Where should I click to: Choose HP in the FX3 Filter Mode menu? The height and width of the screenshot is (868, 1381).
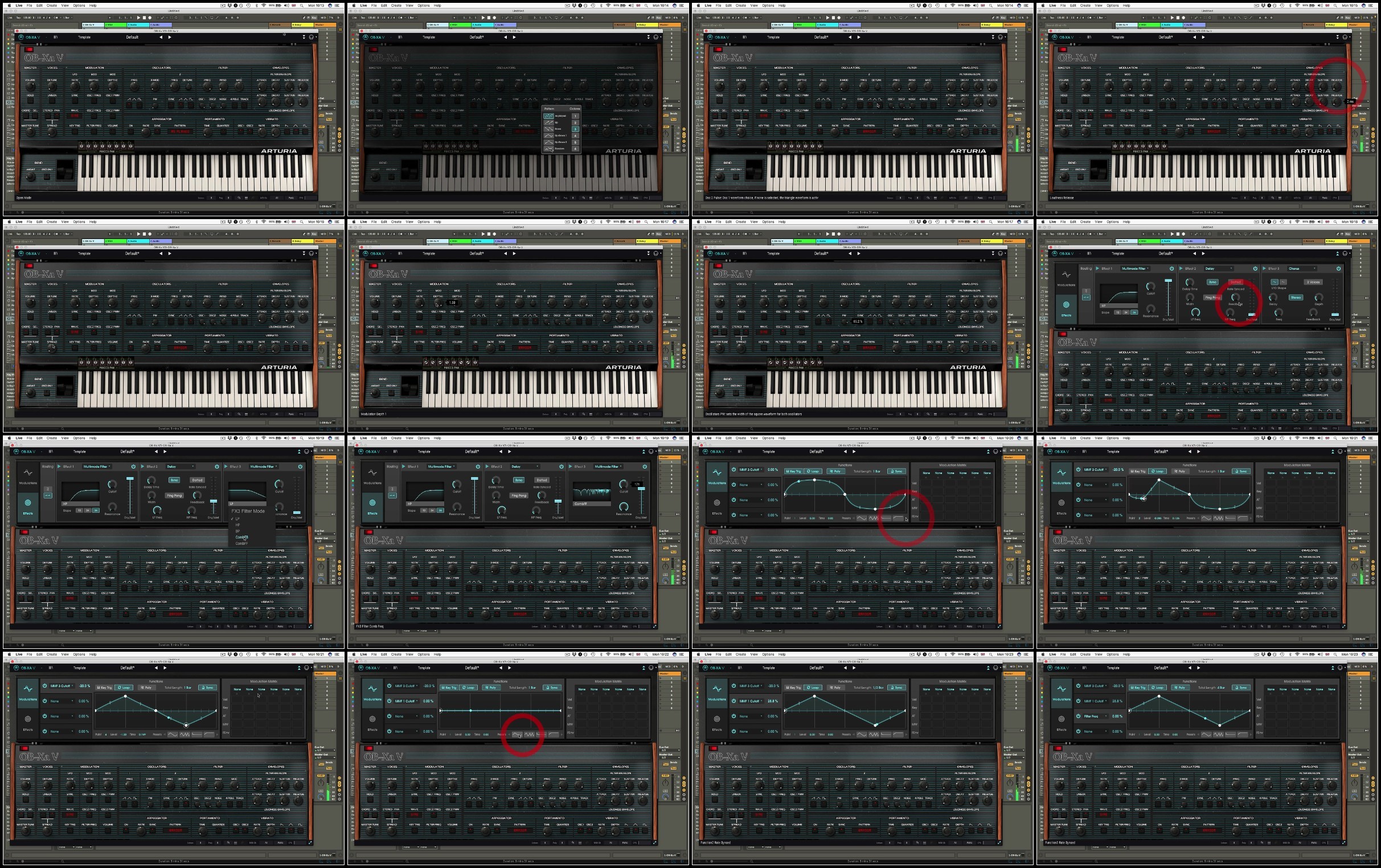coord(237,525)
